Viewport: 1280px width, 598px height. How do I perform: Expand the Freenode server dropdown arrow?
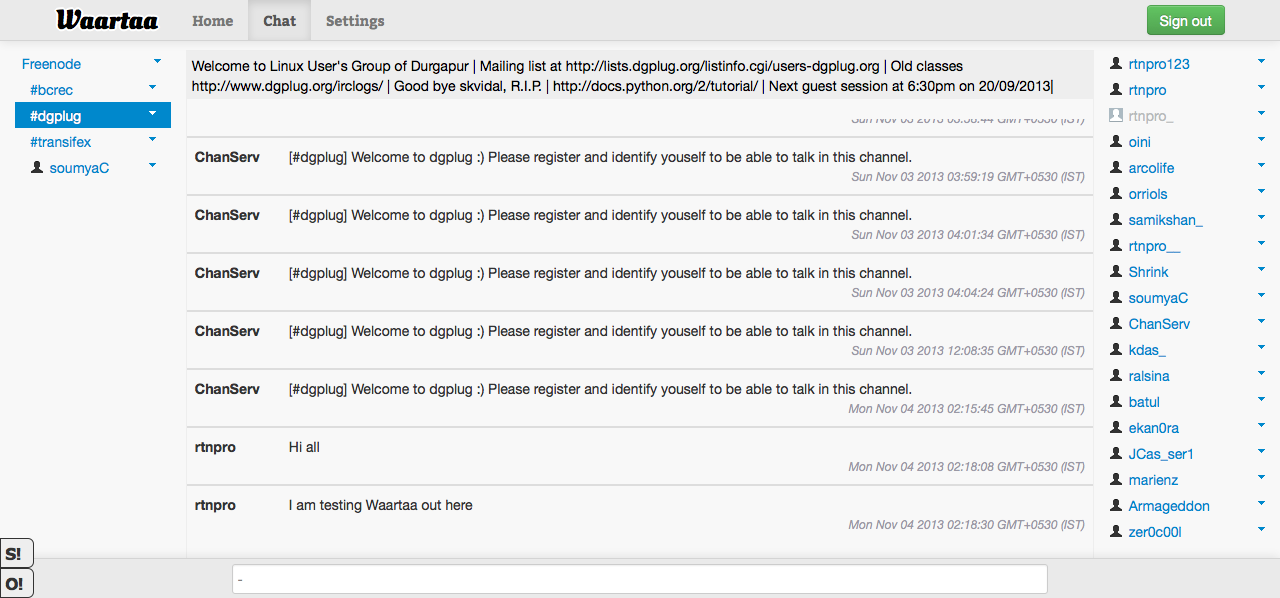pos(157,62)
